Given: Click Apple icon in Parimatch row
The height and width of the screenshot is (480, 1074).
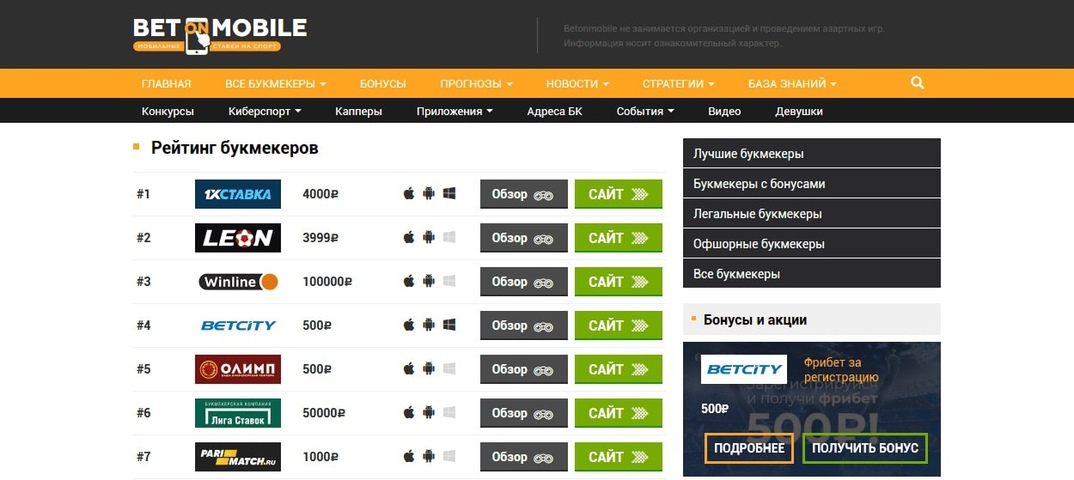Looking at the screenshot, I should [x=409, y=457].
